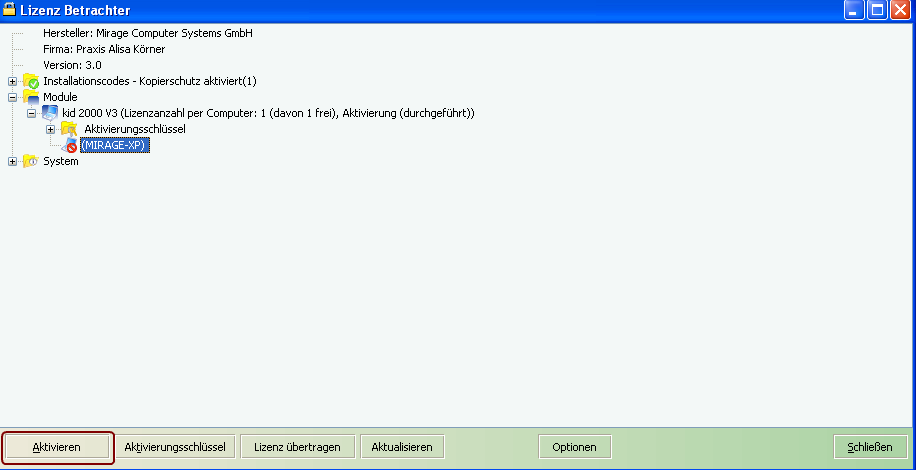Select 'Installationscodes - Kopierschutz aktiviert(1)' row
916x470 pixels.
coord(150,81)
